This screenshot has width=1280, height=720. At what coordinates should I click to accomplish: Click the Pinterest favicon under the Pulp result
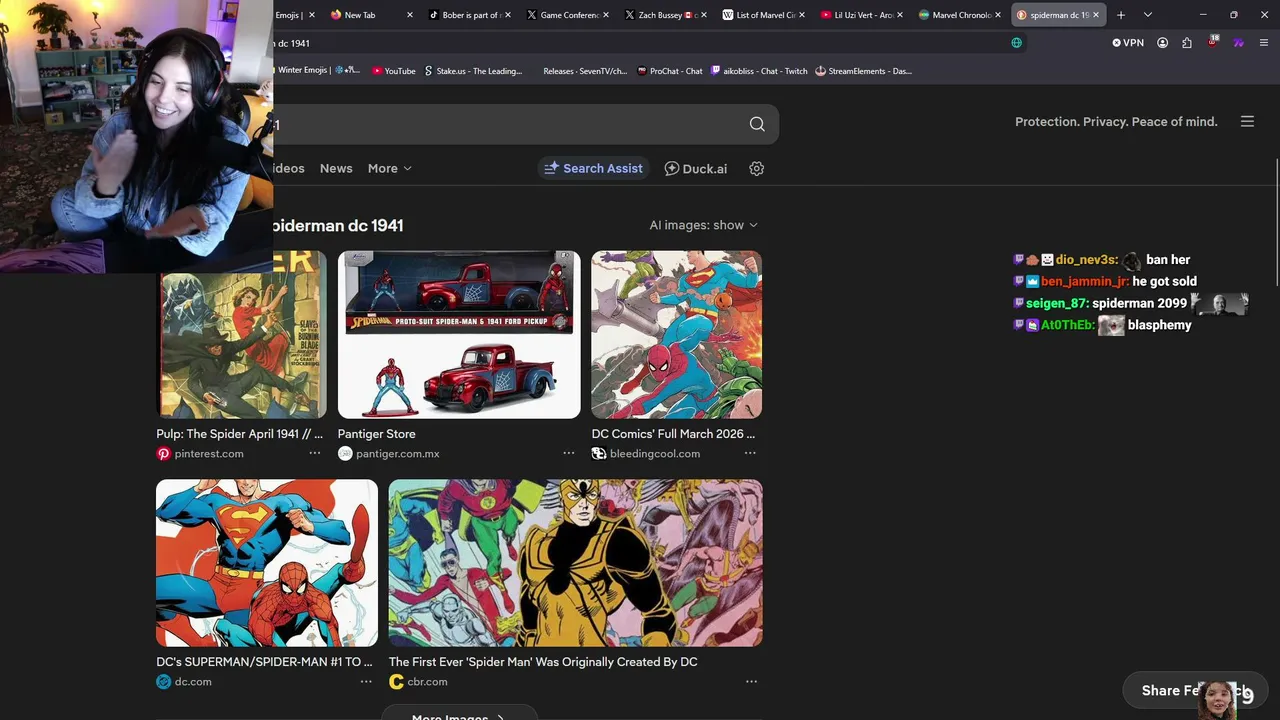(164, 454)
